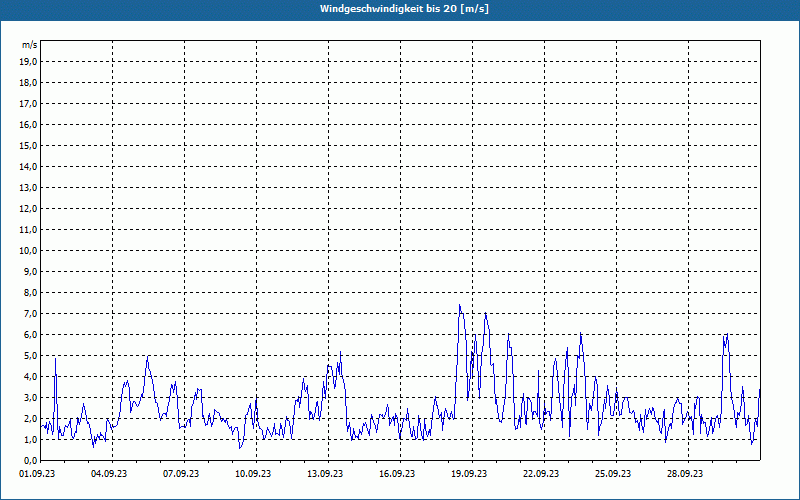Click the chart title 'Windgeschwindigkeit bis 20 [m/s]'
This screenshot has width=800, height=500.
coord(404,9)
